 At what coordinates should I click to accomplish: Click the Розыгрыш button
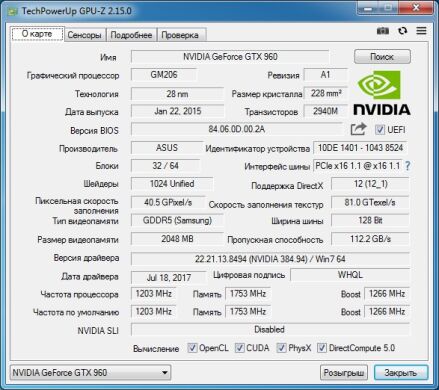pyautogui.click(x=344, y=373)
